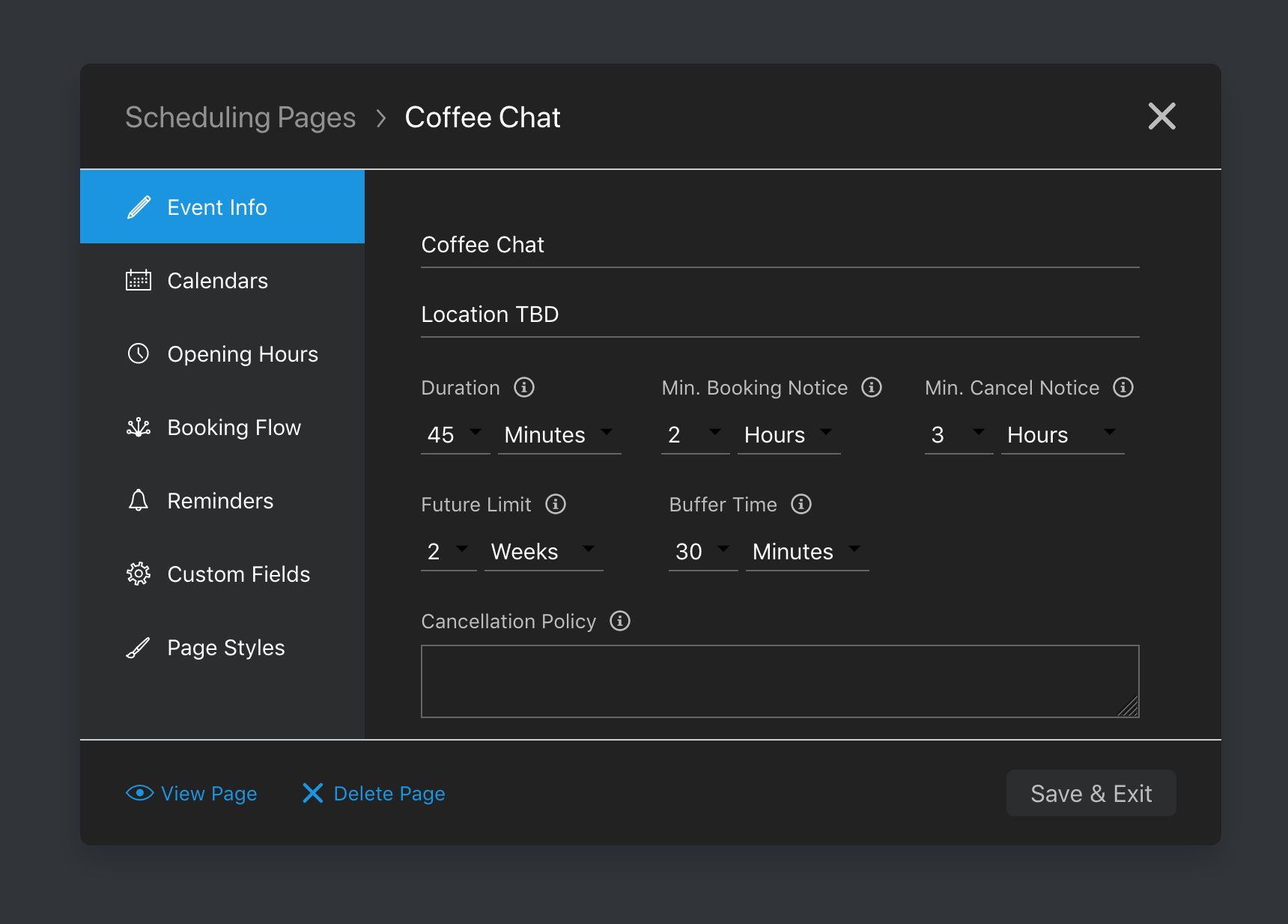Click the Save & Exit button
Screen dimensions: 1288x924
click(x=1091, y=793)
